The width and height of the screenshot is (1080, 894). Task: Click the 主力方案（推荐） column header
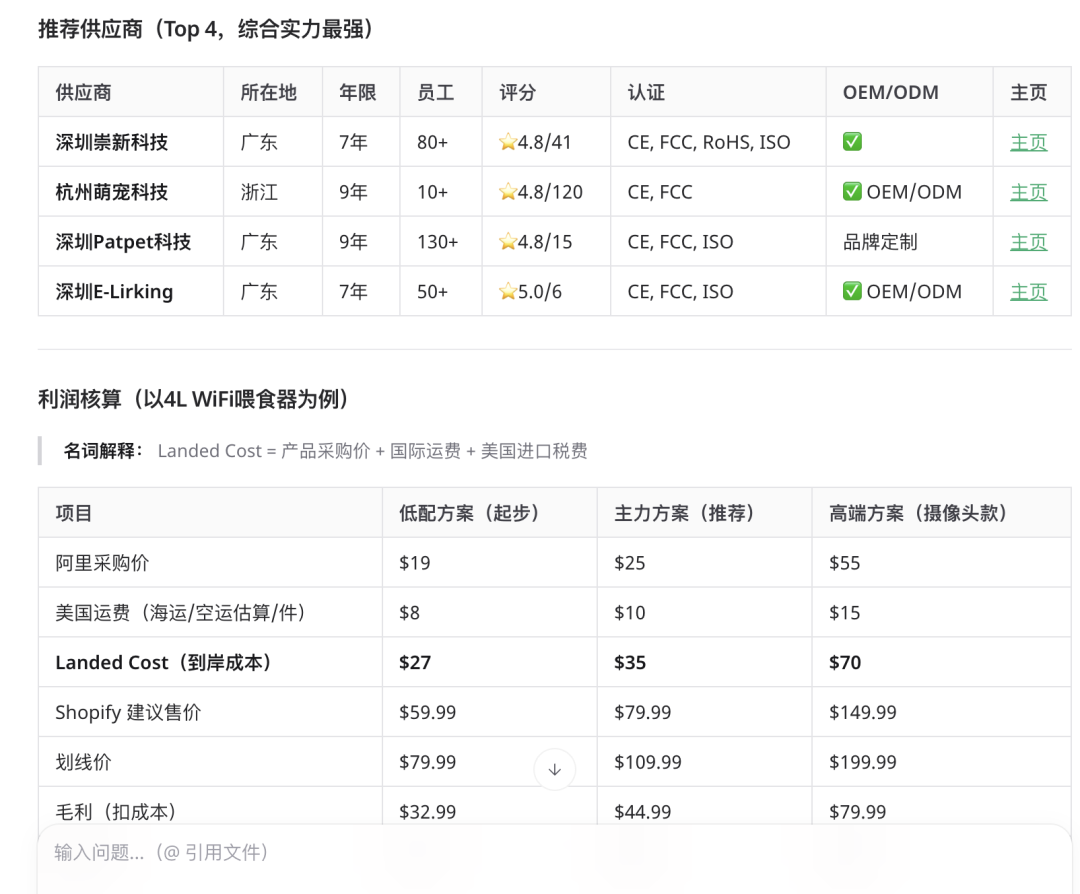tap(684, 513)
